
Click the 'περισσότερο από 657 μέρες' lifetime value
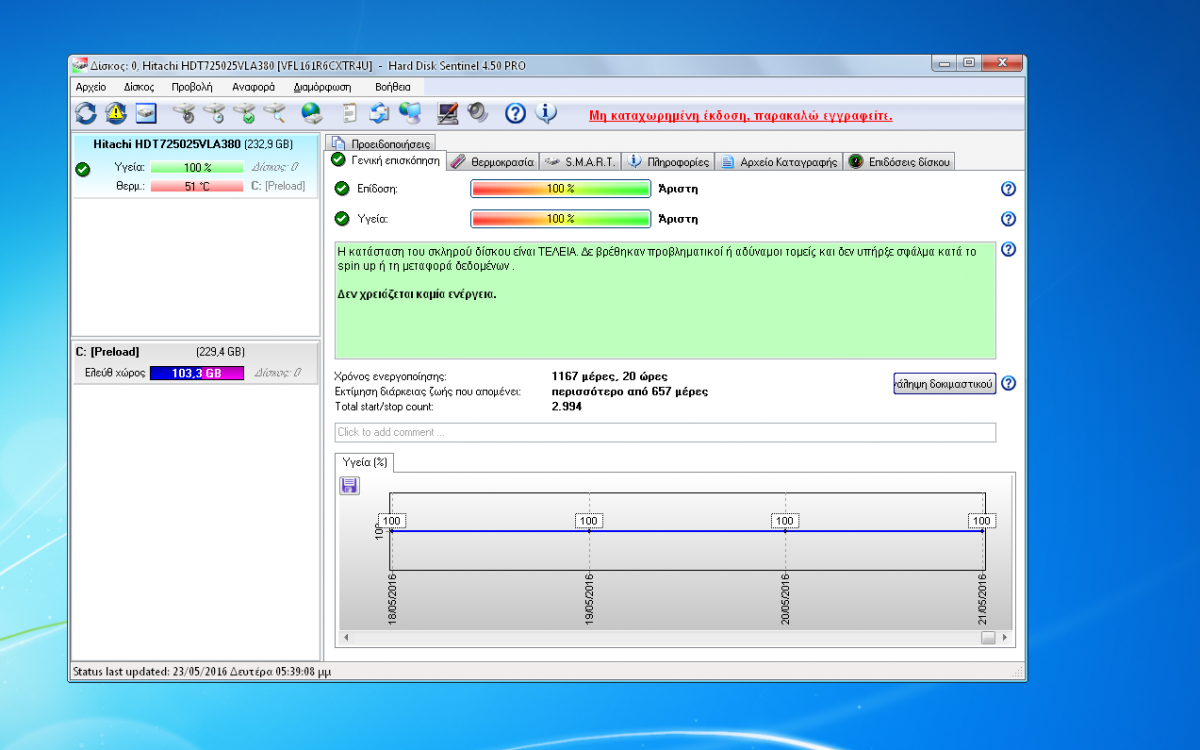coord(630,392)
